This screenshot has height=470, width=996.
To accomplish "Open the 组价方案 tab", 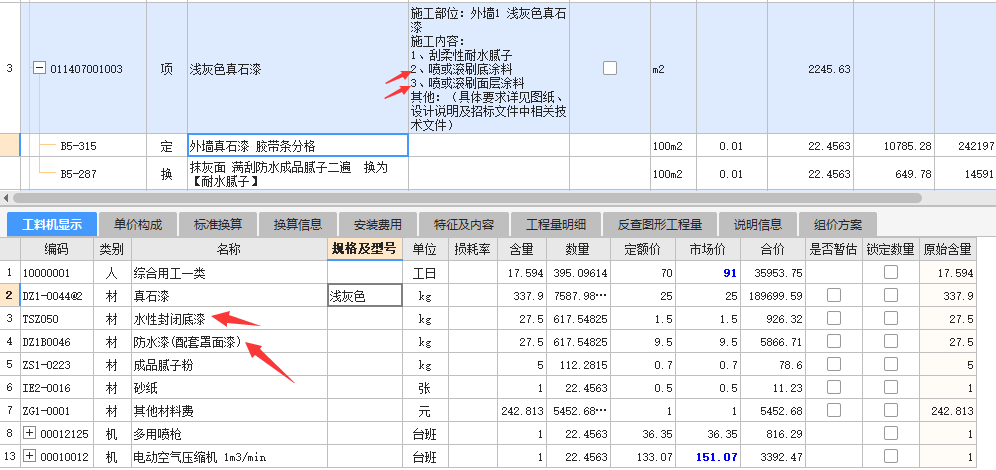I will [838, 224].
